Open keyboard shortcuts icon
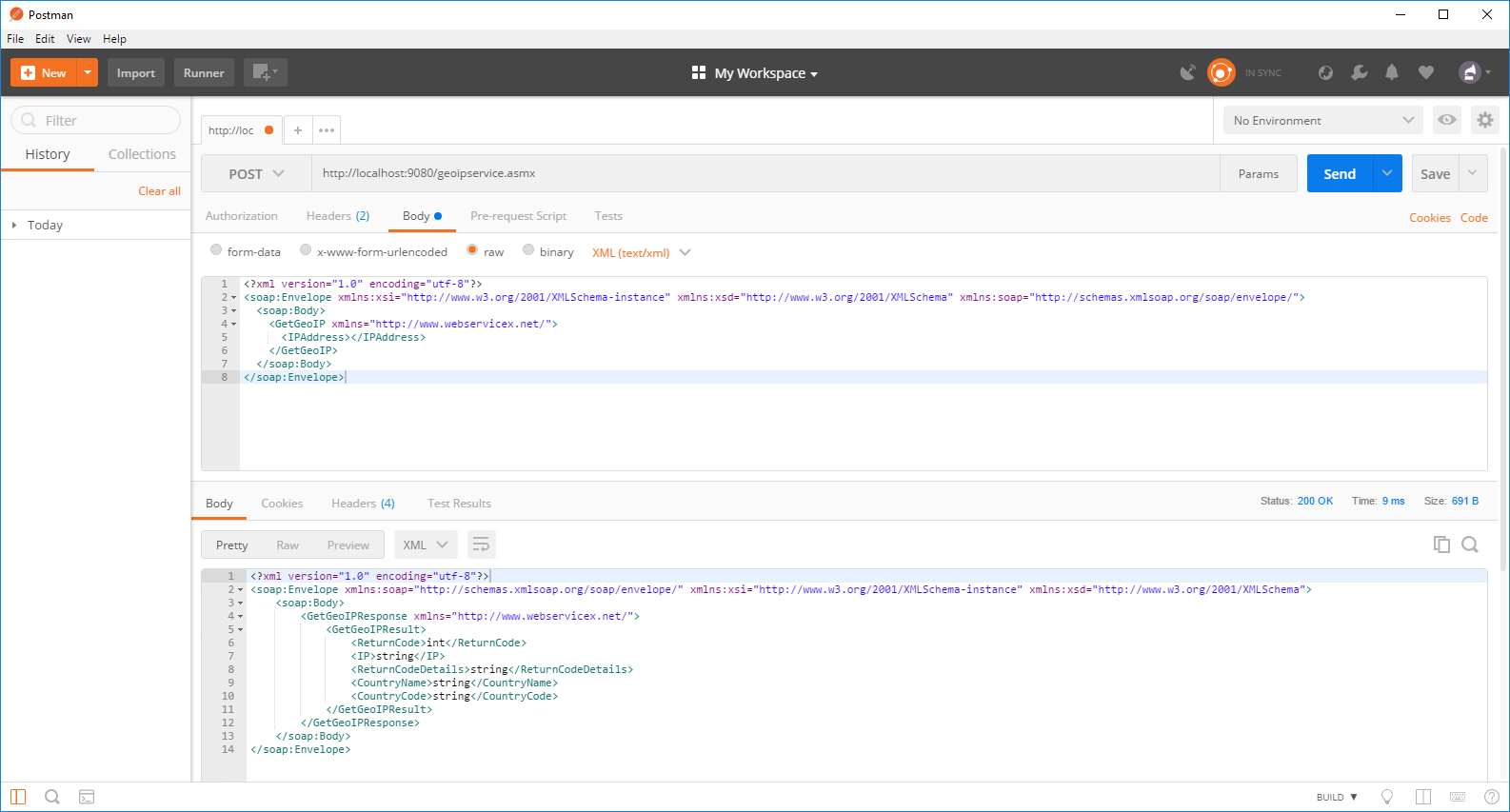1510x812 pixels. (1458, 797)
